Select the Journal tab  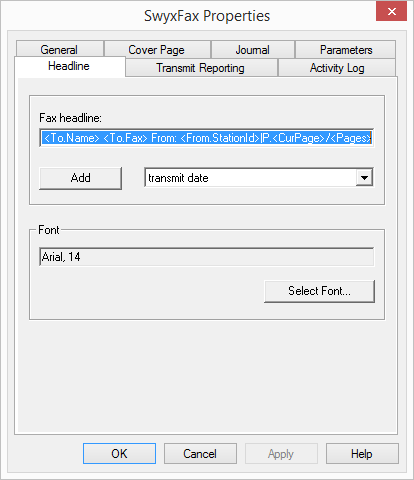[253, 49]
